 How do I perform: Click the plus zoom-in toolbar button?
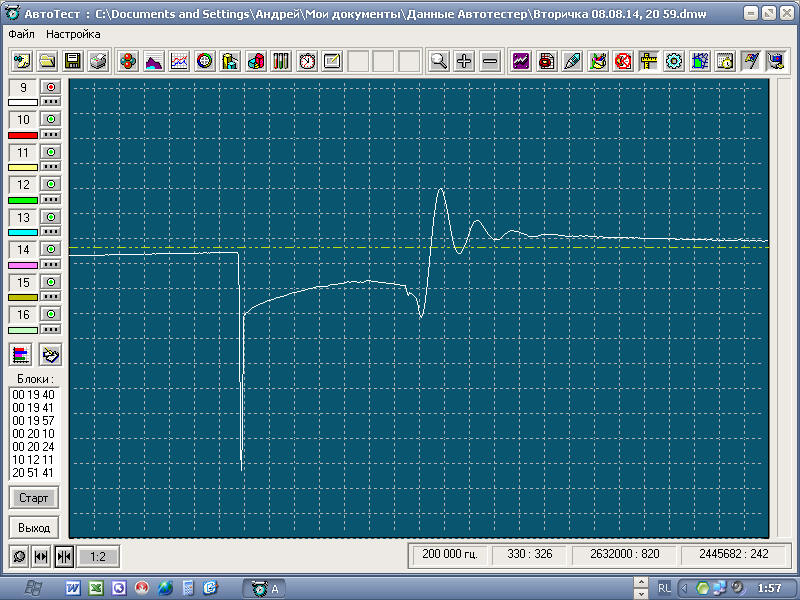click(464, 61)
